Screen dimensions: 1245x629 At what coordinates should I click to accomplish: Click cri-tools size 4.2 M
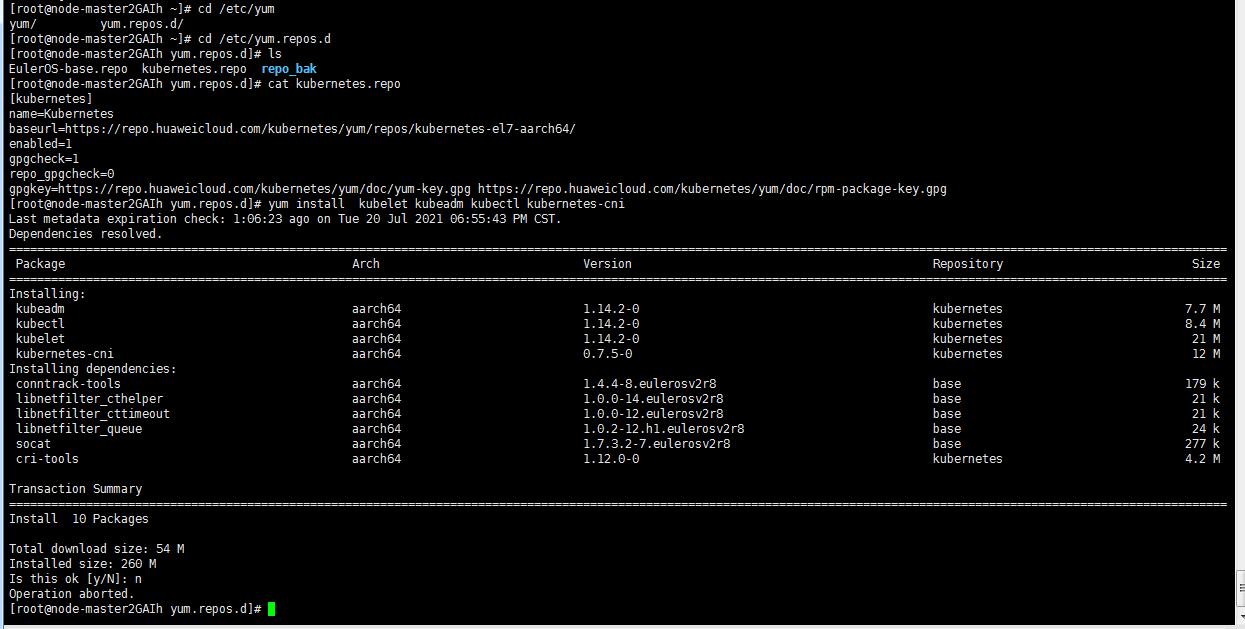tap(1202, 459)
